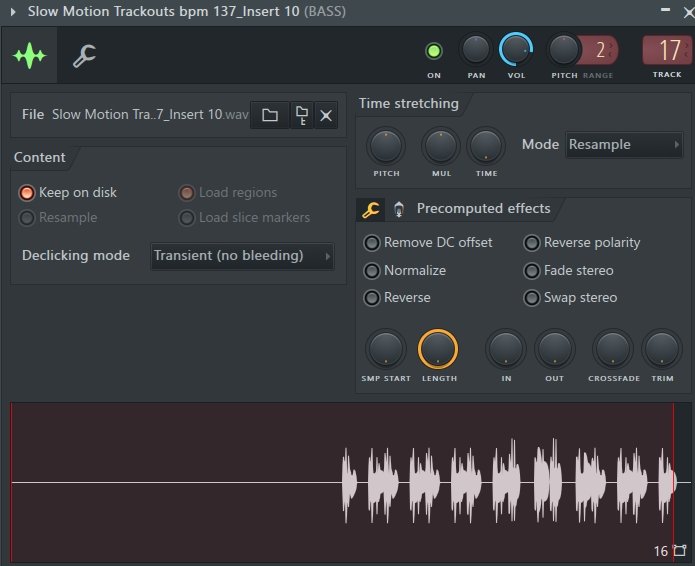Image resolution: width=695 pixels, height=566 pixels.
Task: Adjust the channel VOL knob
Action: [515, 50]
